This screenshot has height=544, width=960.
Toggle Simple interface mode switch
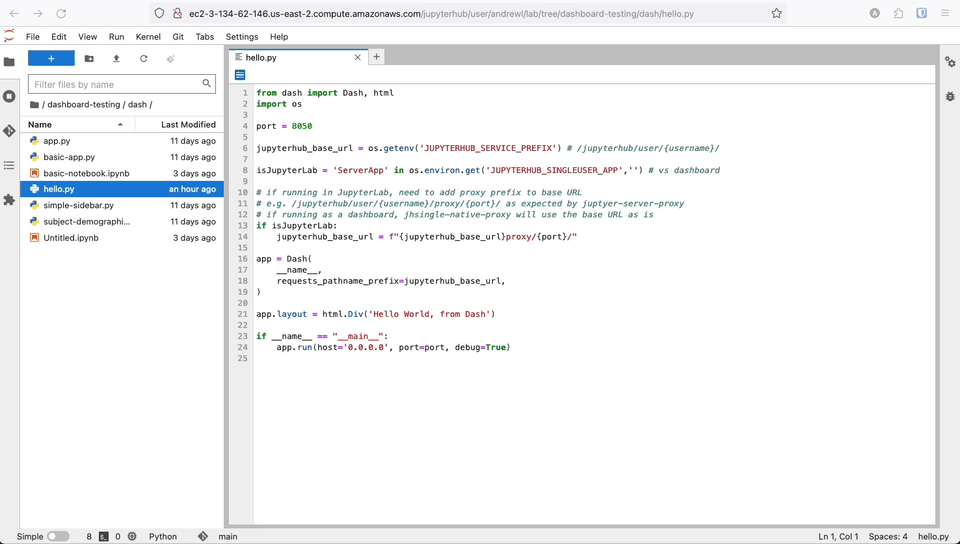pyautogui.click(x=58, y=536)
